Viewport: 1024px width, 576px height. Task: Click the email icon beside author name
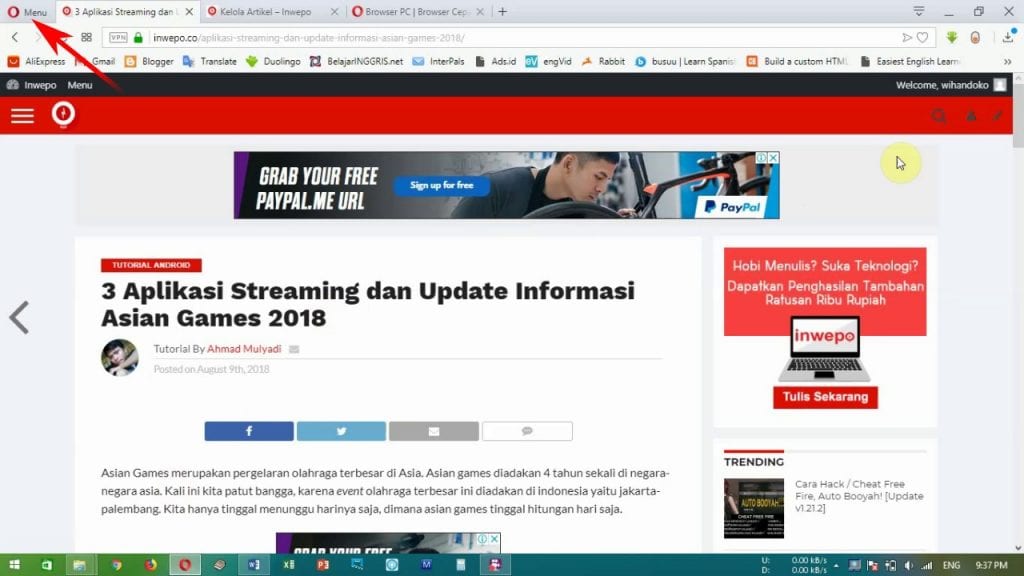(294, 349)
